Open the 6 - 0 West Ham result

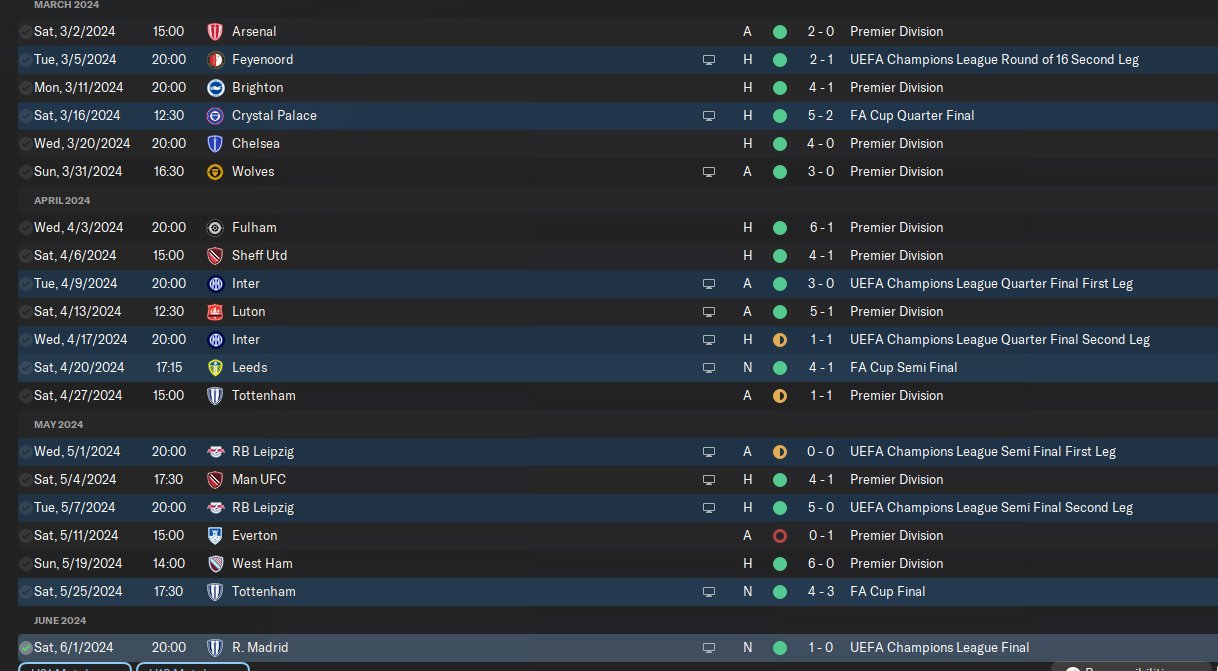pyautogui.click(x=820, y=564)
